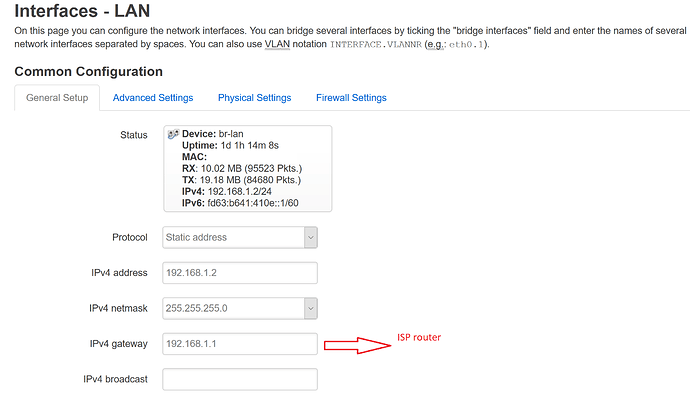Open the IPv4 netmask dropdown arrow
690x394 pixels.
click(311, 308)
